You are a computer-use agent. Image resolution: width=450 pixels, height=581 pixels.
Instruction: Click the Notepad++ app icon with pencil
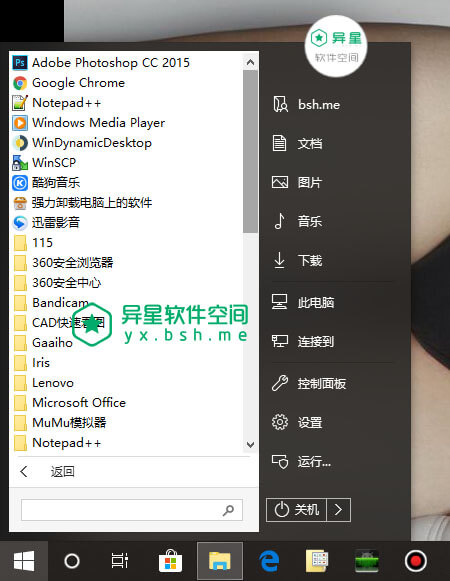[x=20, y=103]
